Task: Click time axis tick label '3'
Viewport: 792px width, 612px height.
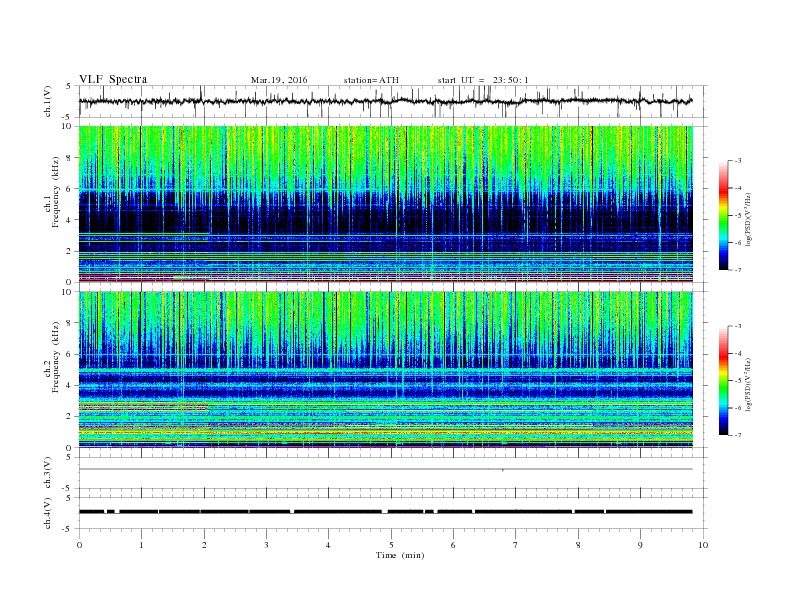Action: coord(266,545)
